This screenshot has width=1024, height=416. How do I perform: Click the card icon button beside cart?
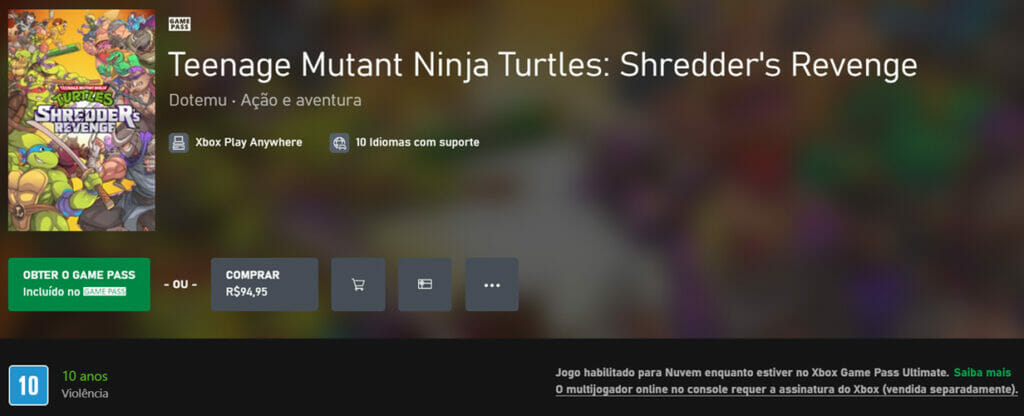425,284
